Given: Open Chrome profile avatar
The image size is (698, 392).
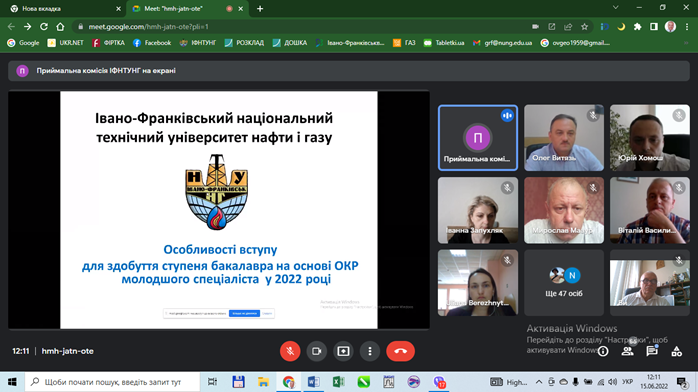Looking at the screenshot, I should pos(670,27).
